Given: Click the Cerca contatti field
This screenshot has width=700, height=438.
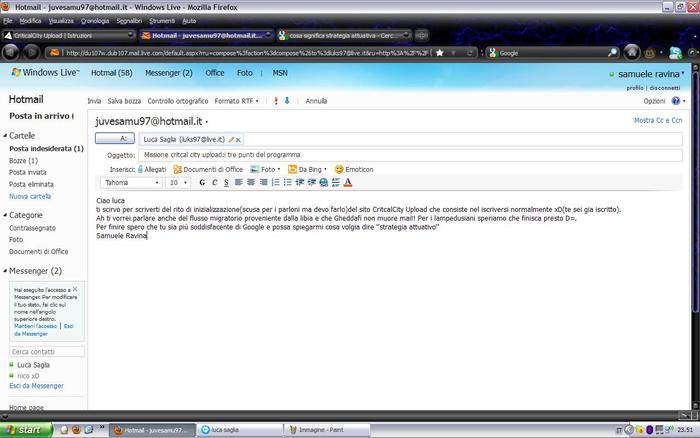Looking at the screenshot, I should click(47, 352).
